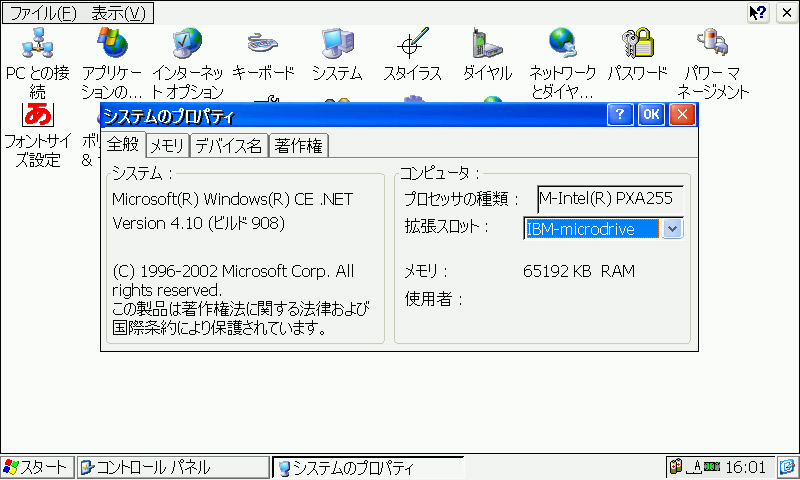Select the IBM-microdrive combo box field
The image size is (800, 480).
[x=592, y=228]
